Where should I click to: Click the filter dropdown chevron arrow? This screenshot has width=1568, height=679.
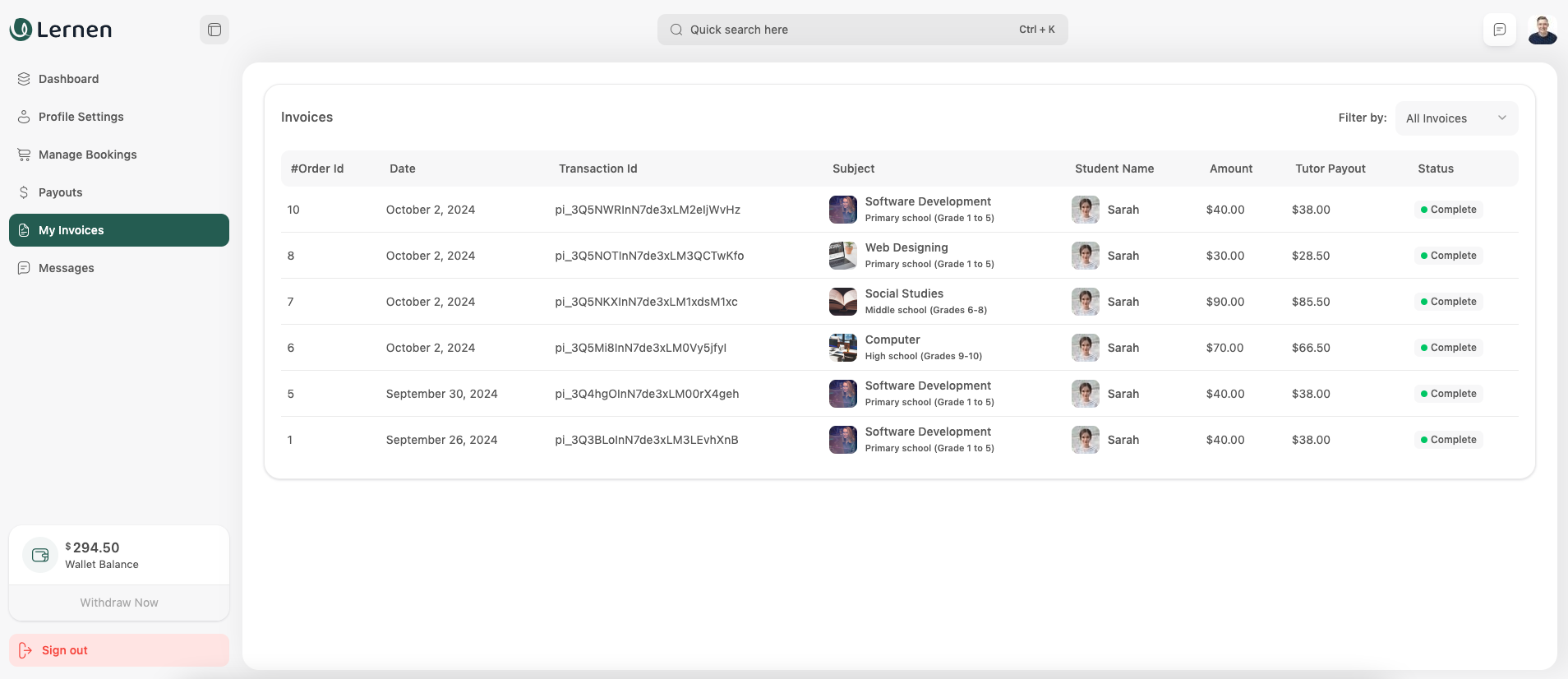coord(1501,118)
